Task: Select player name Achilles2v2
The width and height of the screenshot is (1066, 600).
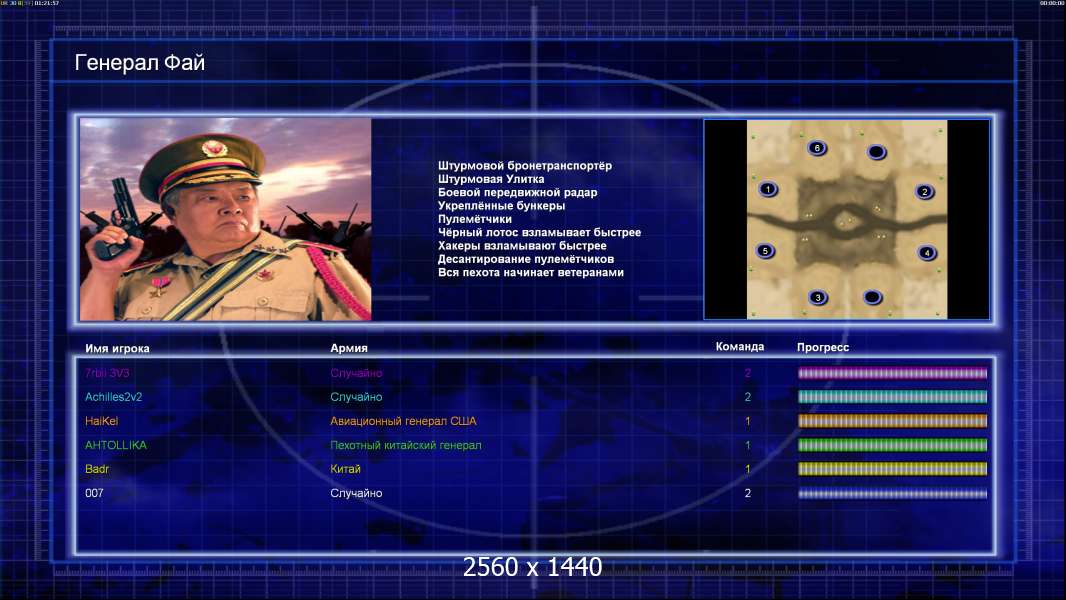Action: click(114, 397)
